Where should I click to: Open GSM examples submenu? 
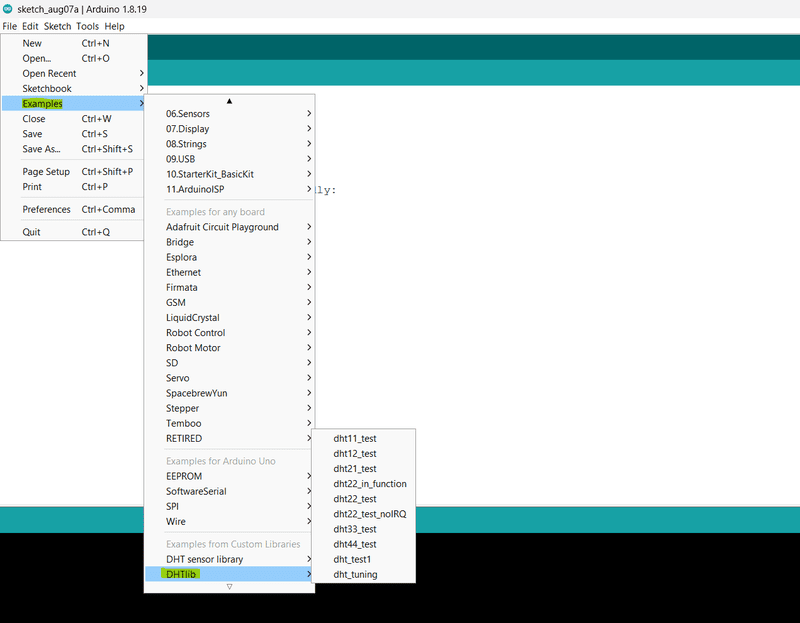click(x=229, y=303)
